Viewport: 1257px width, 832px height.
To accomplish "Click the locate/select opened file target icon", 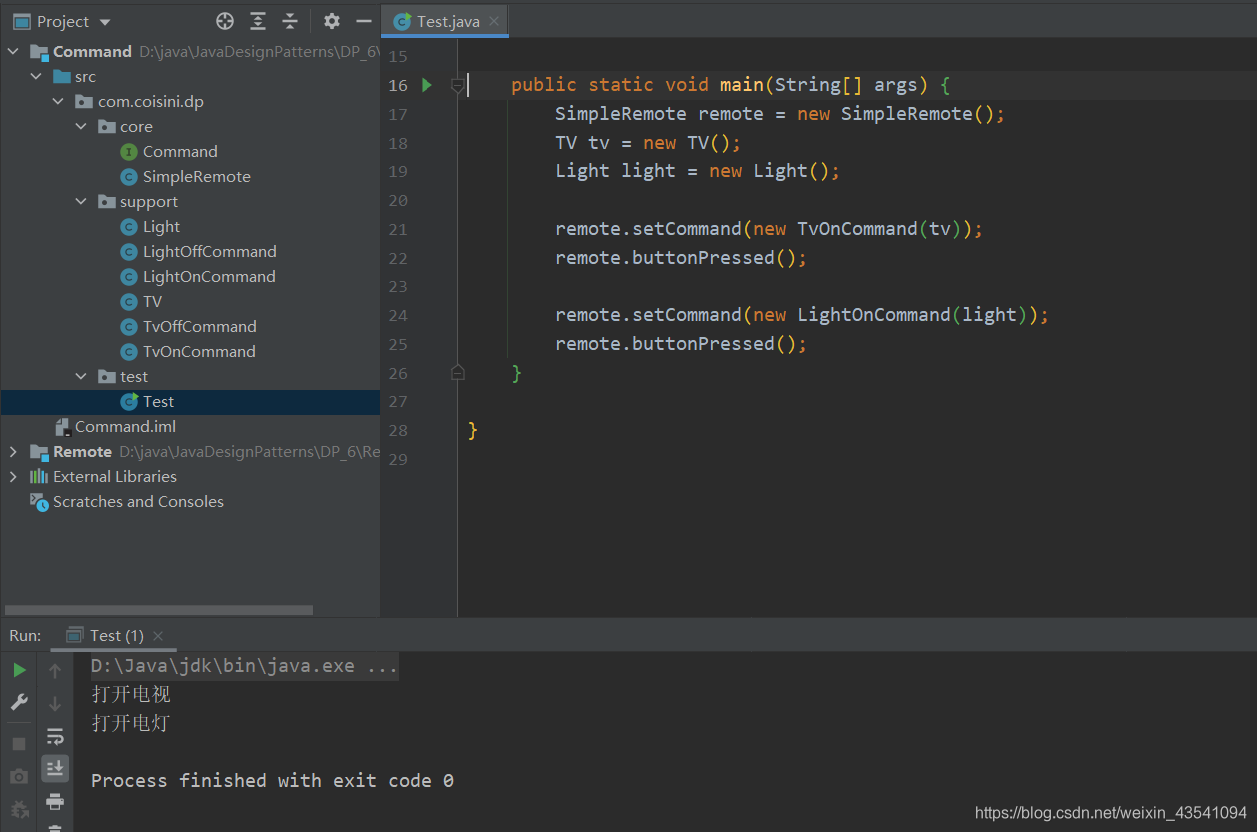I will point(225,21).
